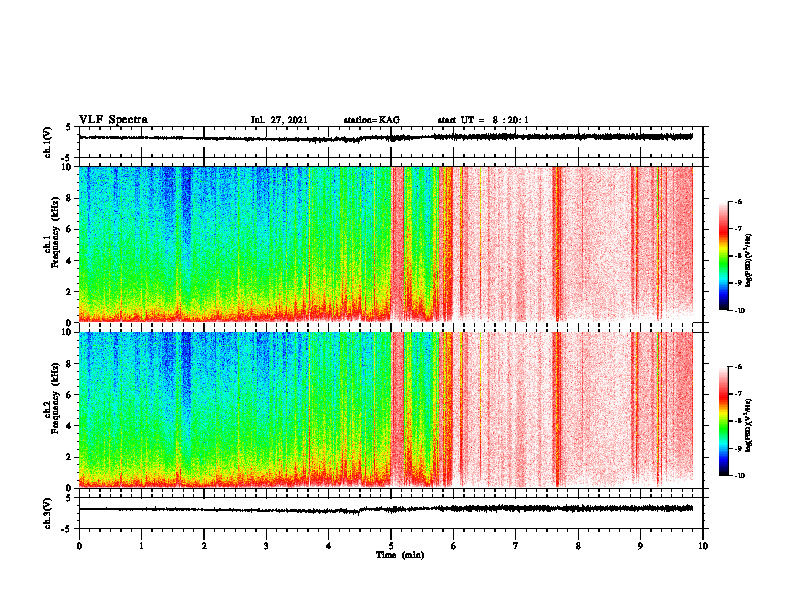
Task: Click the "station=KAG" header label
Action: click(371, 120)
